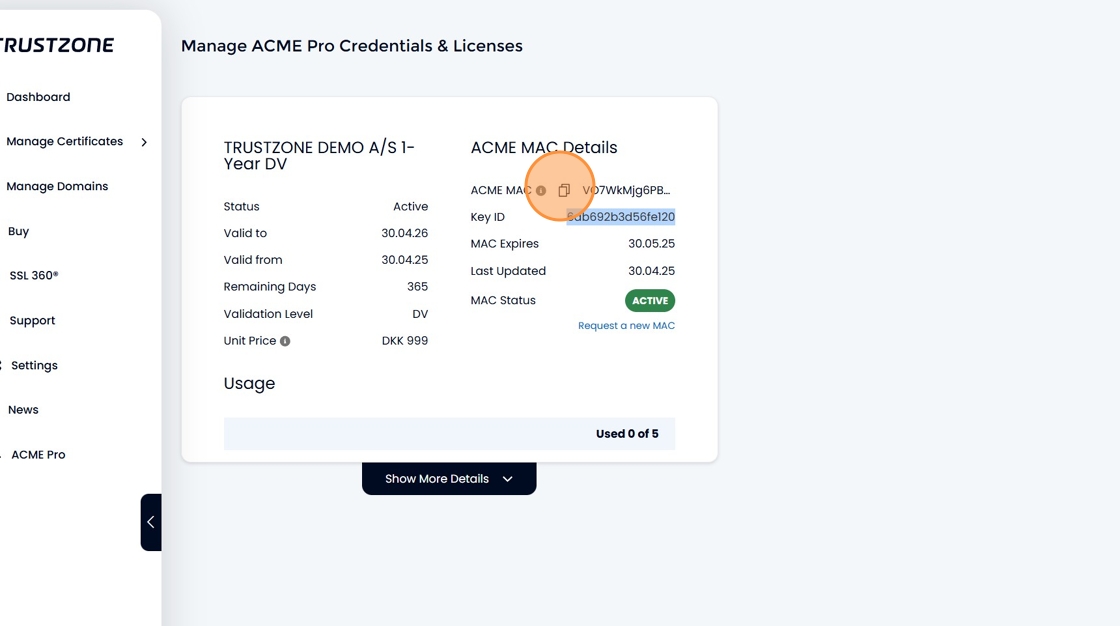Copy the ACME MAC value using copy icon
Viewport: 1120px width, 626px height.
[564, 190]
